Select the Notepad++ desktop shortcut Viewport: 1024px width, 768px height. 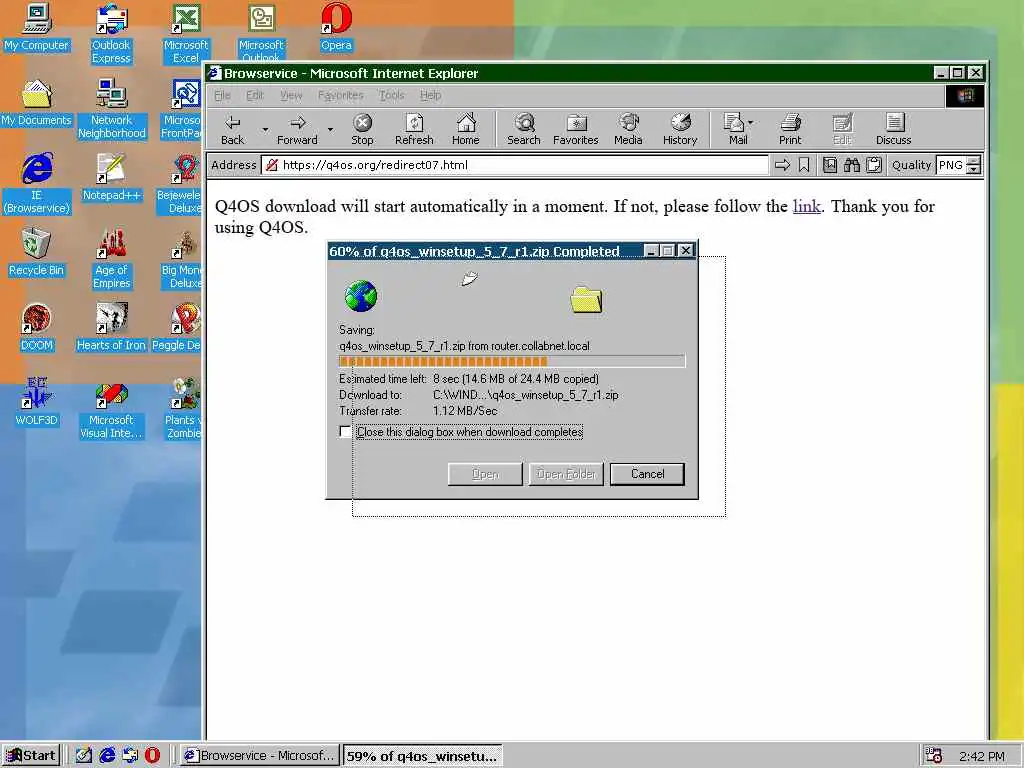111,178
